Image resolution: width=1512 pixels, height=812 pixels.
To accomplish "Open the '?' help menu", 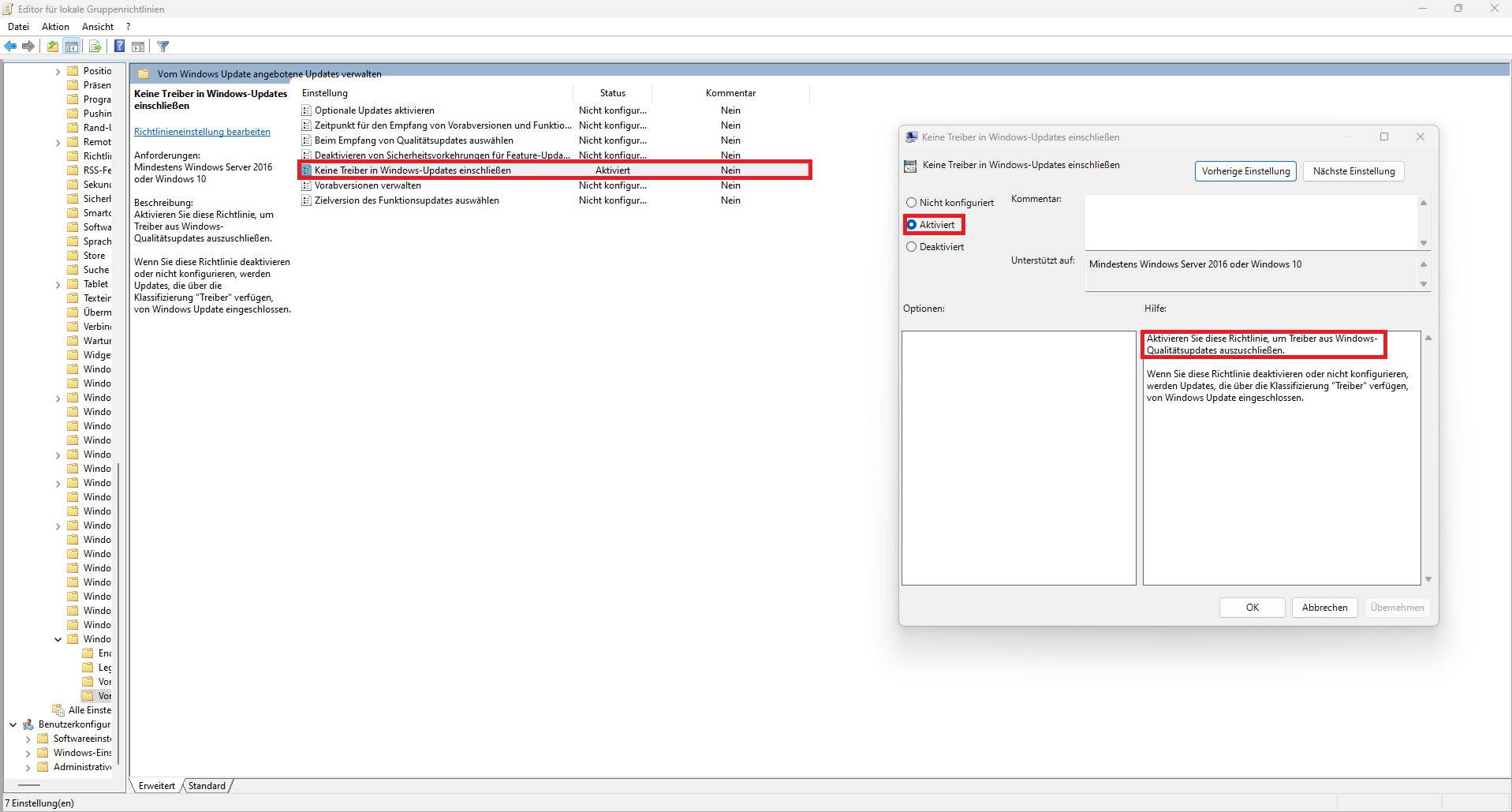I will click(x=128, y=27).
